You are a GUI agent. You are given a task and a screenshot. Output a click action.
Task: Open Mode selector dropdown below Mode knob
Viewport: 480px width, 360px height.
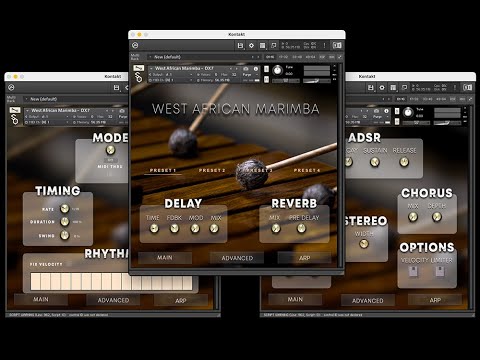[x=110, y=160]
